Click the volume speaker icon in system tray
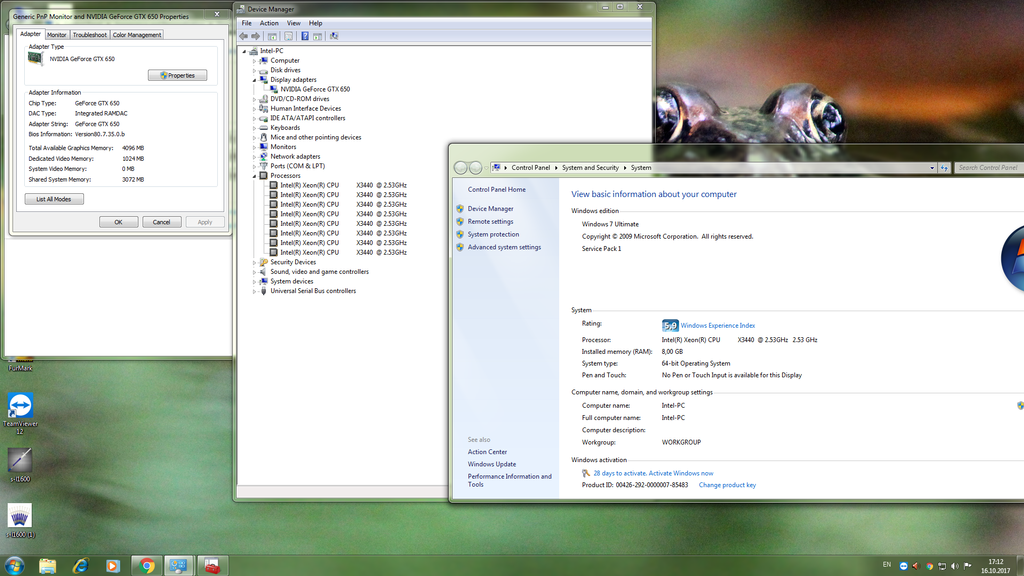Screen dimensions: 1024x576 [x=955, y=566]
